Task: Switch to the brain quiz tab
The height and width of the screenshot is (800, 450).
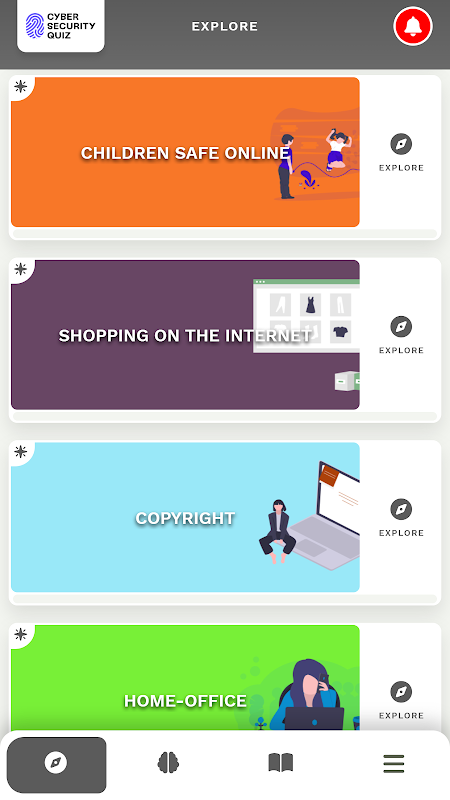Action: [x=168, y=763]
